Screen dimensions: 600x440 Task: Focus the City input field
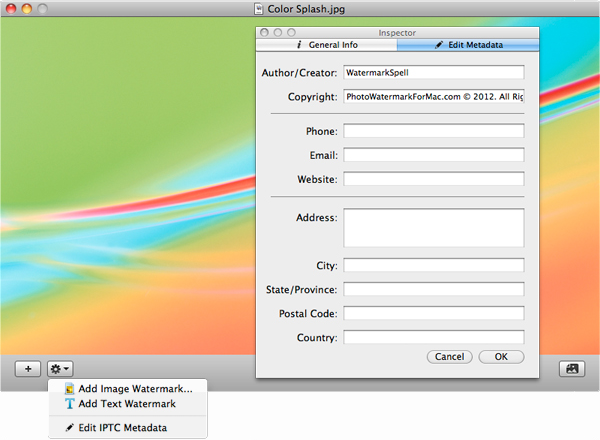(x=434, y=265)
